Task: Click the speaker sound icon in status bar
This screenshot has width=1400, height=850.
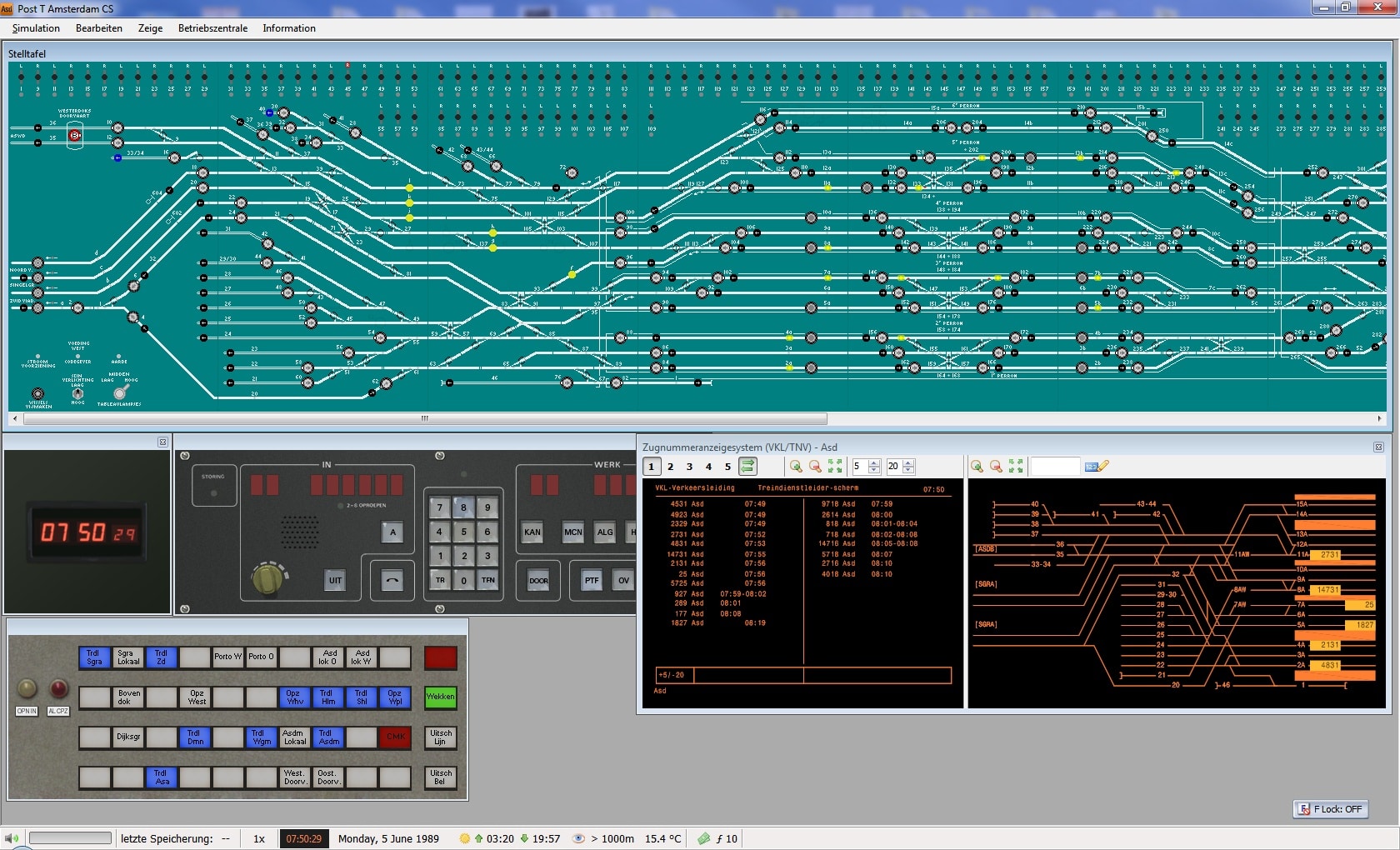Action: (x=12, y=838)
